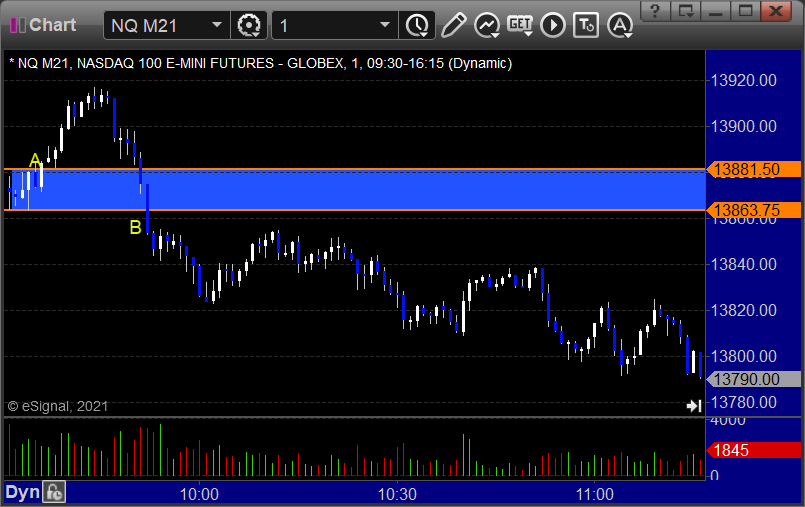
Task: Click the lower orange line at 13863.75
Action: [x=354, y=210]
